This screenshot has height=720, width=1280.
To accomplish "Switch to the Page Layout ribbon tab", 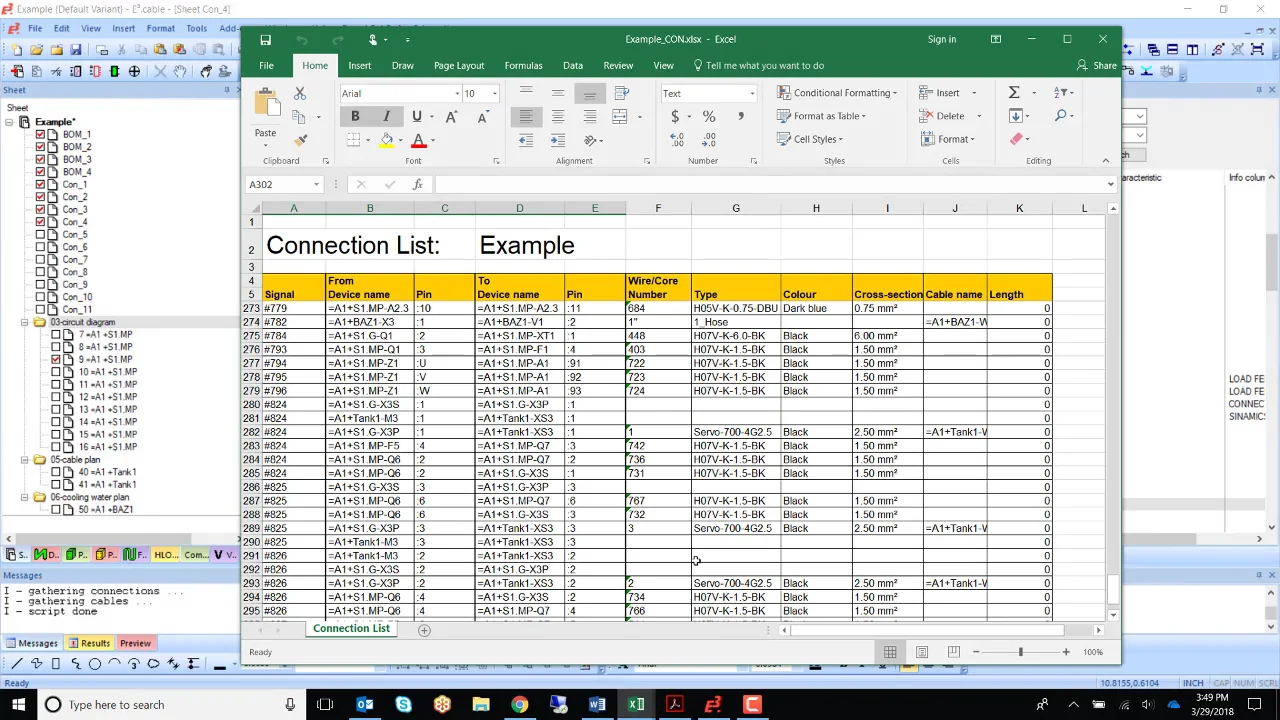I will pos(459,66).
